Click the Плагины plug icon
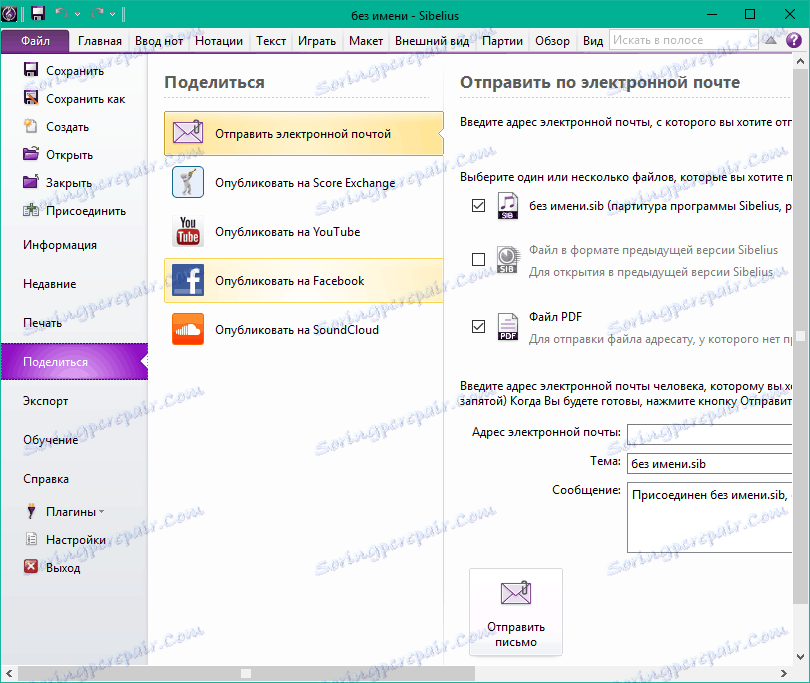The width and height of the screenshot is (810, 683). point(31,511)
